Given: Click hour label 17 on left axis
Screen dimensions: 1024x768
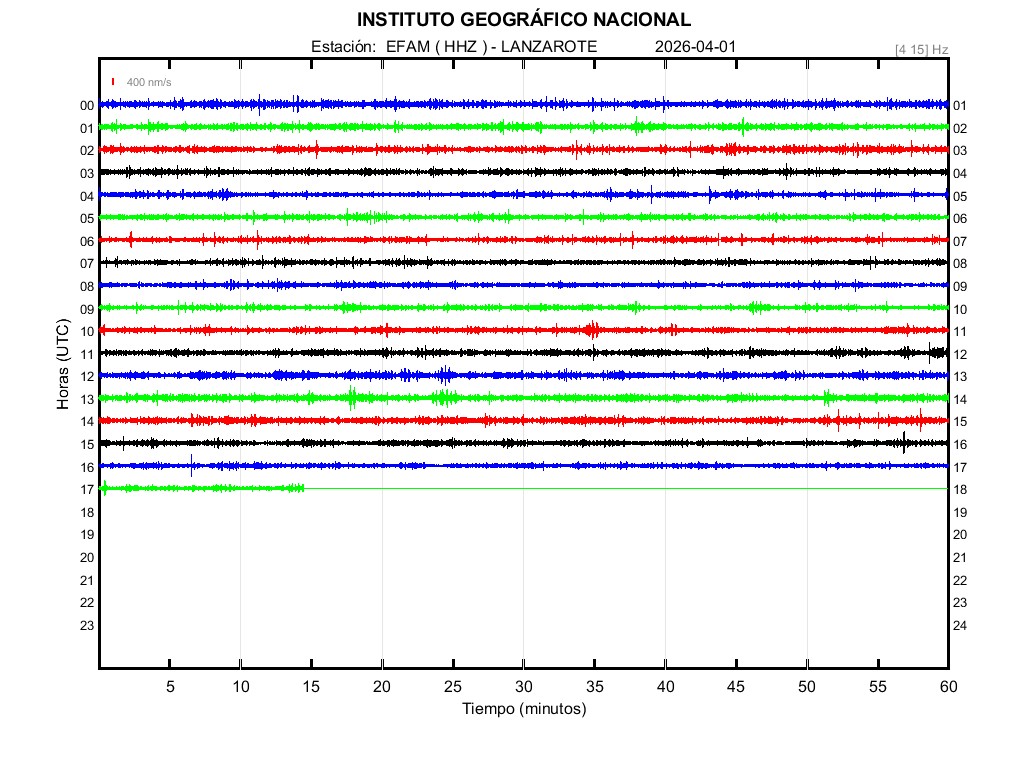Looking at the screenshot, I should click(x=87, y=490).
